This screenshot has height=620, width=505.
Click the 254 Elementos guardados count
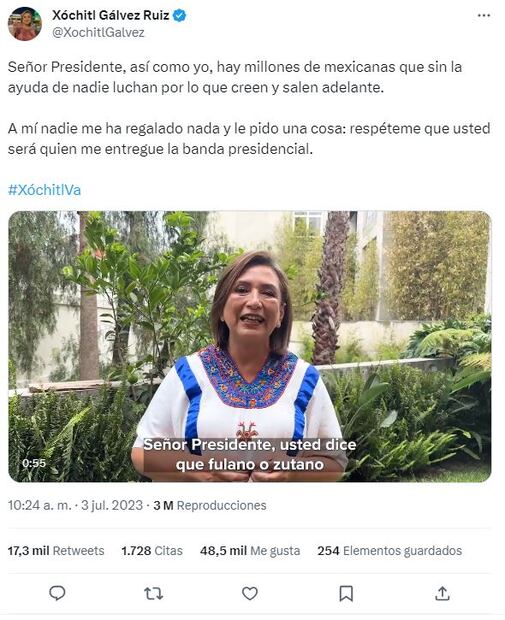pos(390,551)
